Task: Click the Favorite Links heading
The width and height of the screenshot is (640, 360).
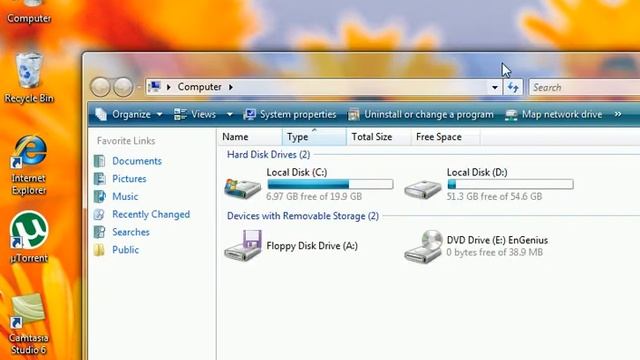Action: pos(126,141)
